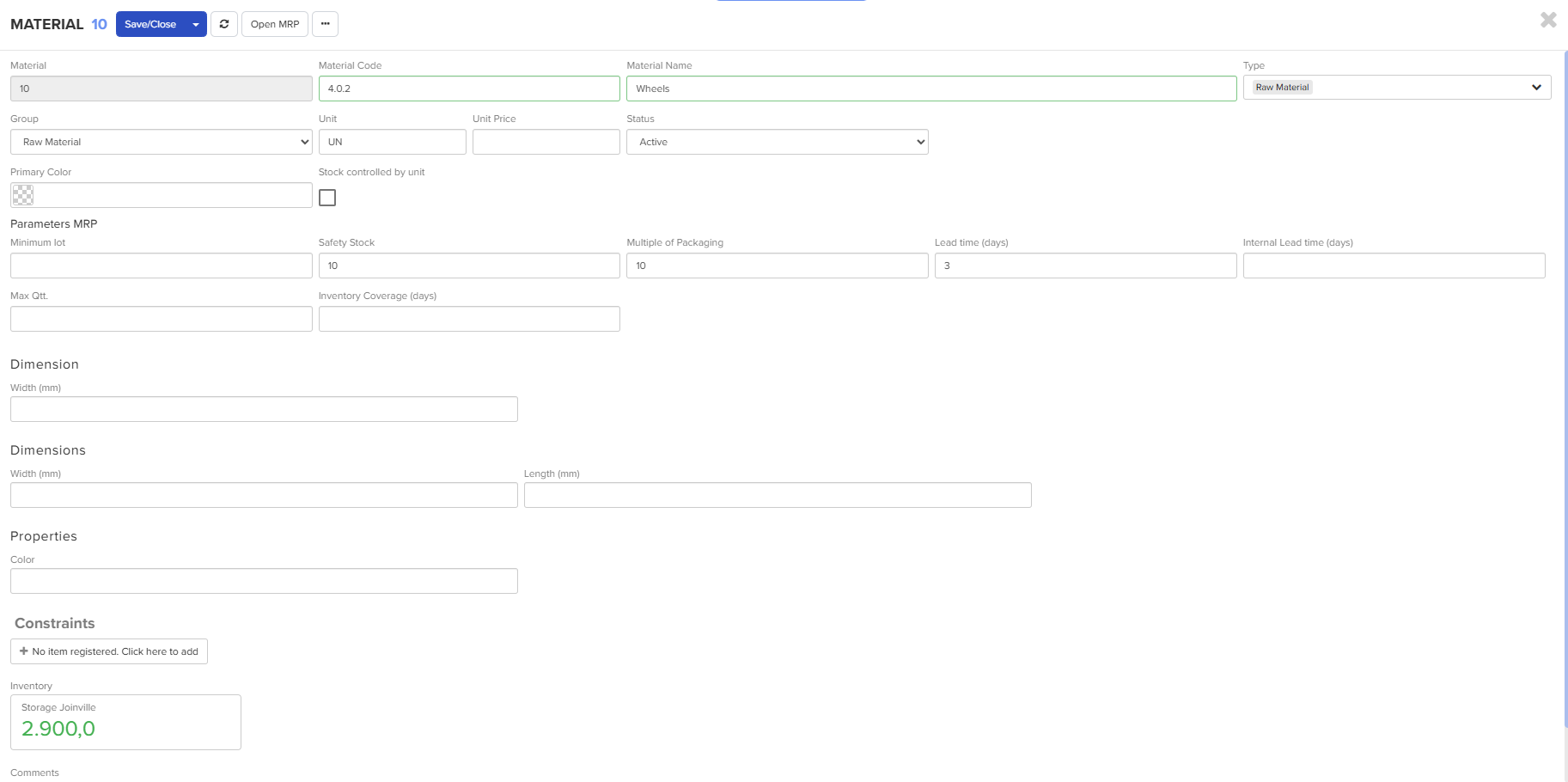Image resolution: width=1568 pixels, height=782 pixels.
Task: Open MRP for this material
Action: tap(274, 24)
